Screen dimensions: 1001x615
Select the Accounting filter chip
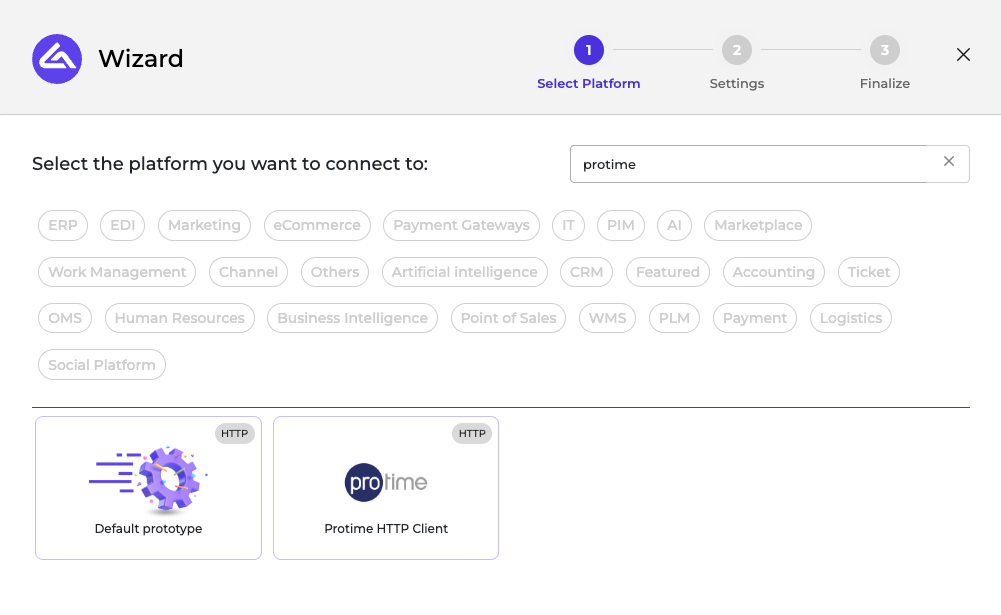pyautogui.click(x=774, y=272)
